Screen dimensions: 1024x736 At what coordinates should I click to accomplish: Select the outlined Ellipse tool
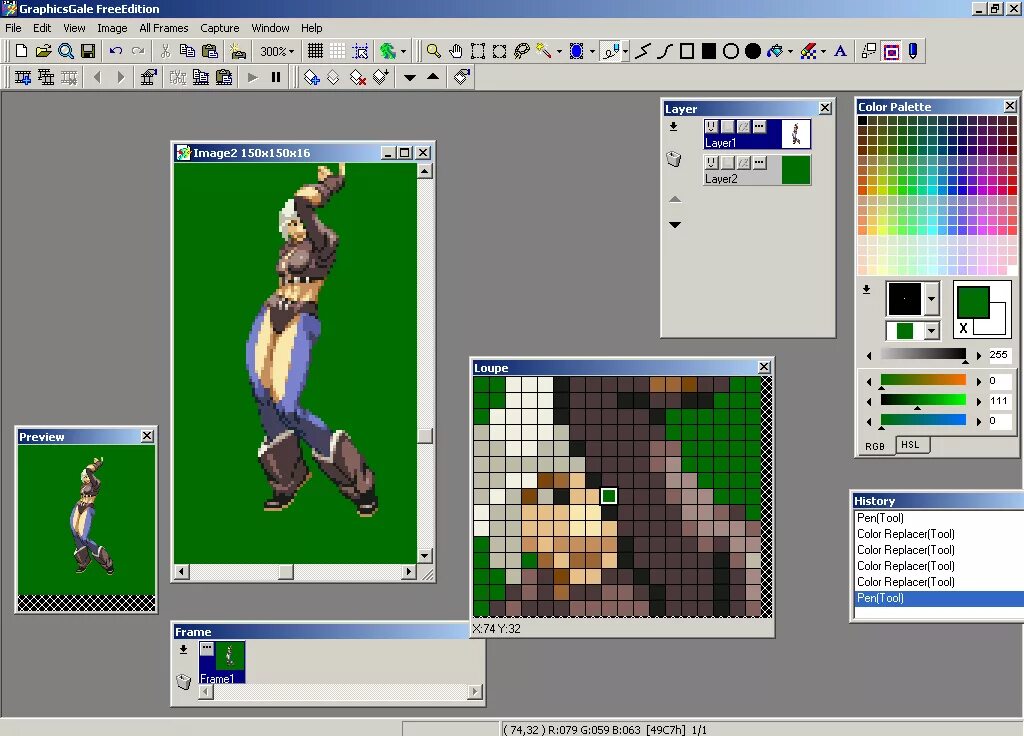click(x=731, y=51)
